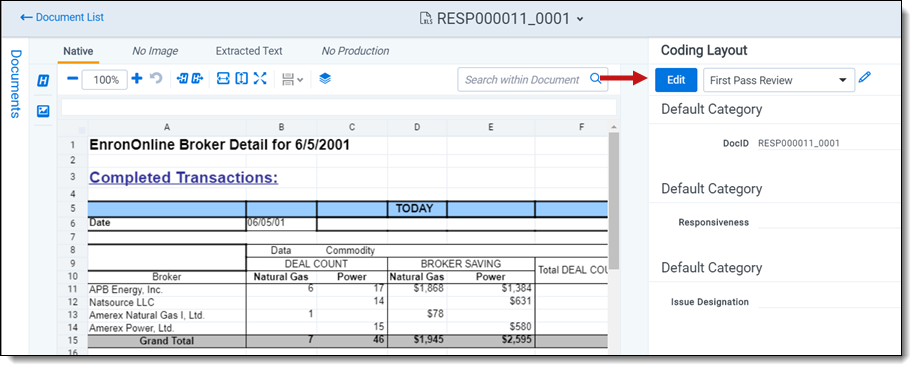Screen dimensions: 917x371
Task: Click the 100% zoom level field
Action: coord(105,80)
